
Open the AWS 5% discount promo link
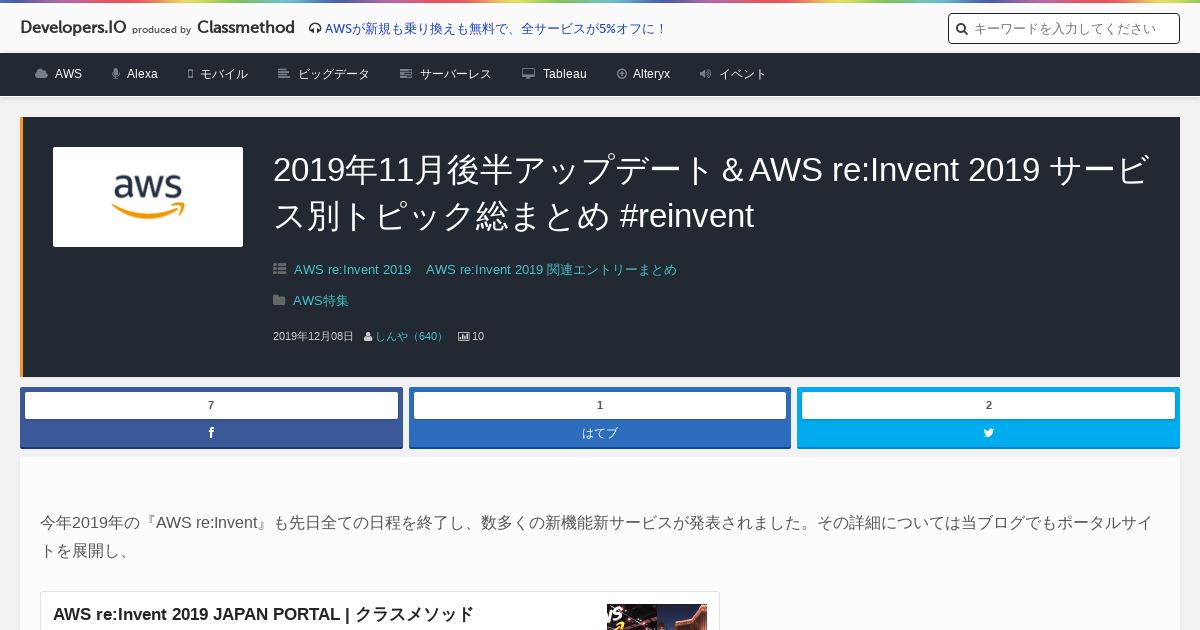pyautogui.click(x=496, y=29)
